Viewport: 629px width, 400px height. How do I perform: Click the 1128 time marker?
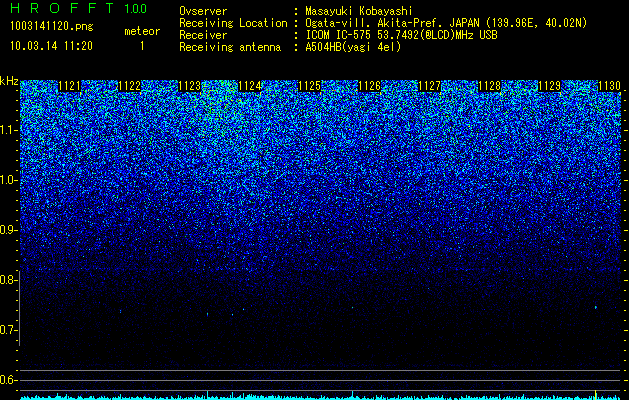[490, 86]
